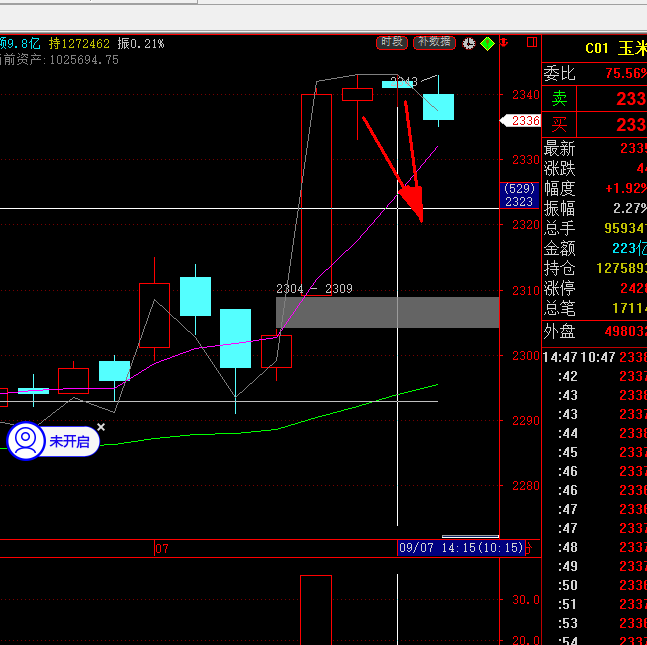Click the 30.0 volume axis label

click(x=526, y=600)
